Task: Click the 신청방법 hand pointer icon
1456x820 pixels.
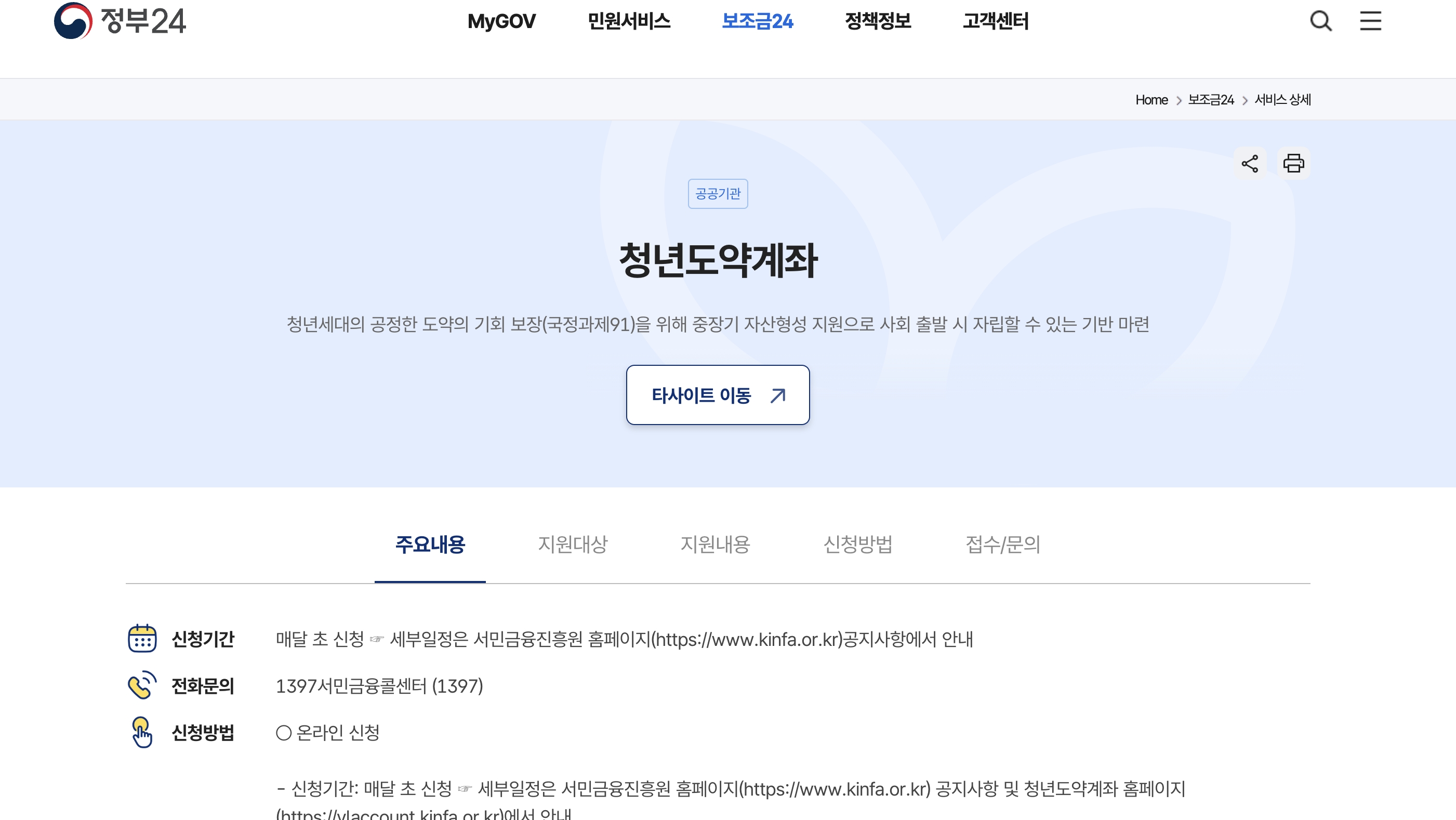Action: [x=142, y=732]
